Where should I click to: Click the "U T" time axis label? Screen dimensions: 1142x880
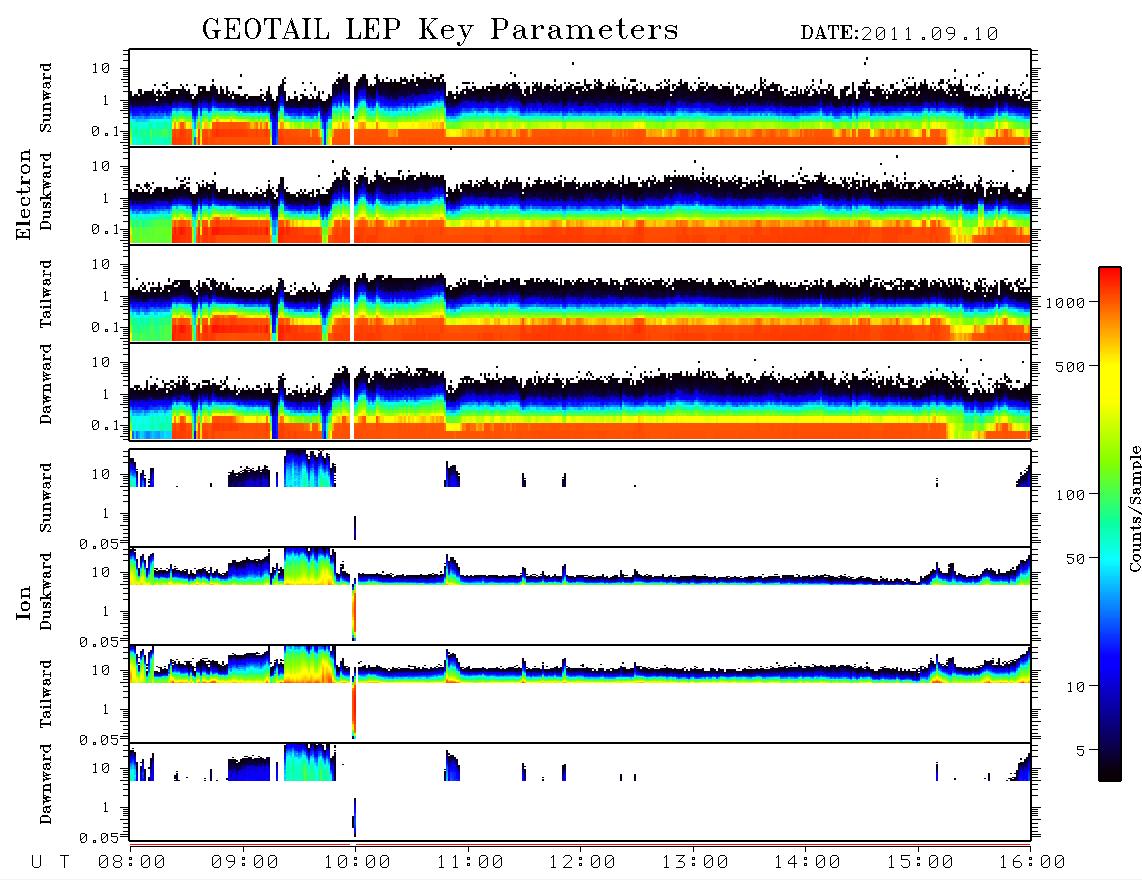[50, 863]
